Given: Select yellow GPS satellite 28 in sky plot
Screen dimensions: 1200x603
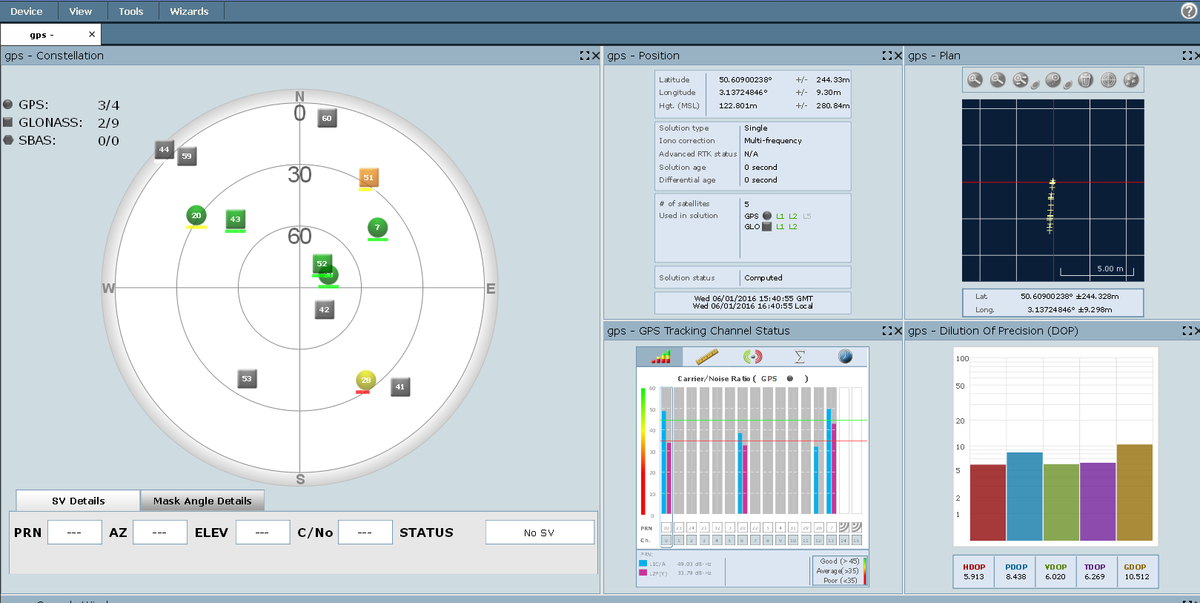Looking at the screenshot, I should pos(367,380).
